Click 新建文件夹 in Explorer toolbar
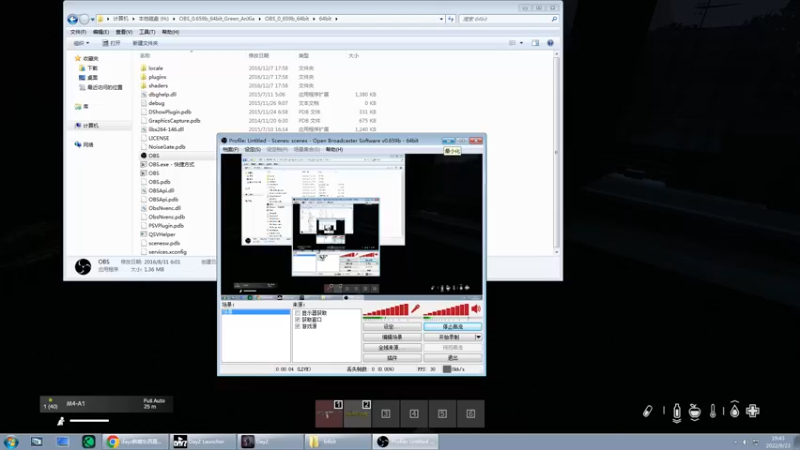800x450 pixels. tap(145, 43)
